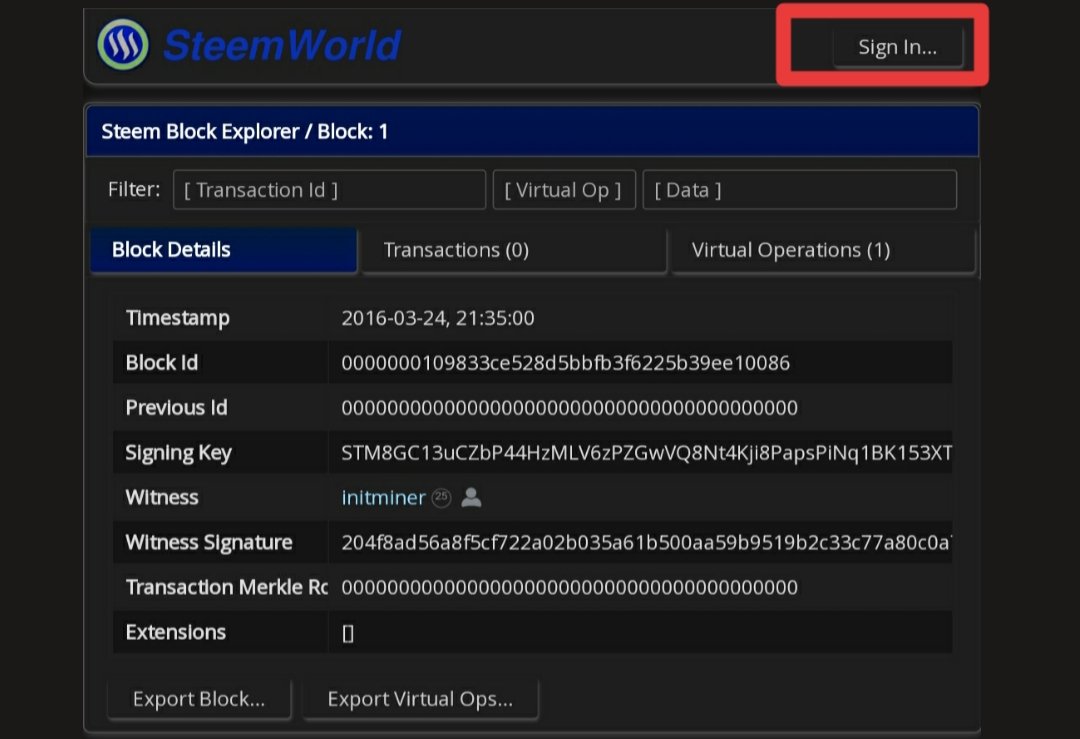Viewport: 1080px width, 739px height.
Task: Select the Block Details tab
Action: [224, 250]
